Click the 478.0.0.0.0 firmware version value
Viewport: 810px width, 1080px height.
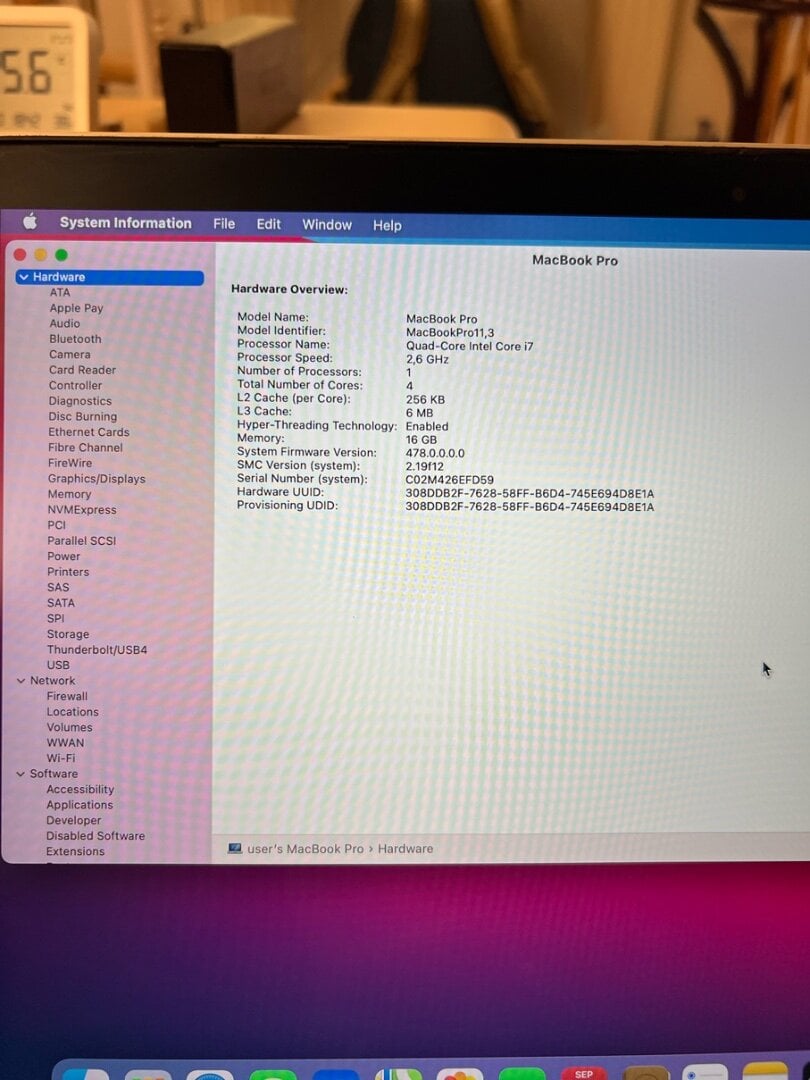tap(435, 453)
